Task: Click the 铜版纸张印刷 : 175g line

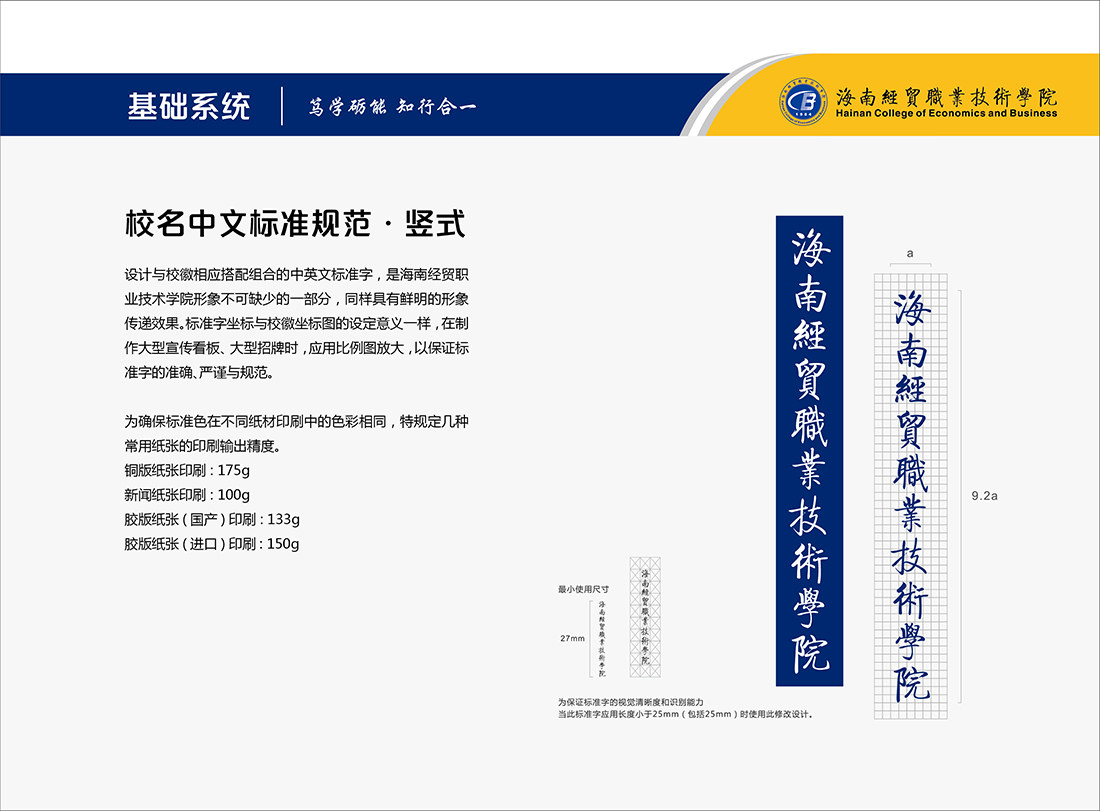Action: [187, 470]
